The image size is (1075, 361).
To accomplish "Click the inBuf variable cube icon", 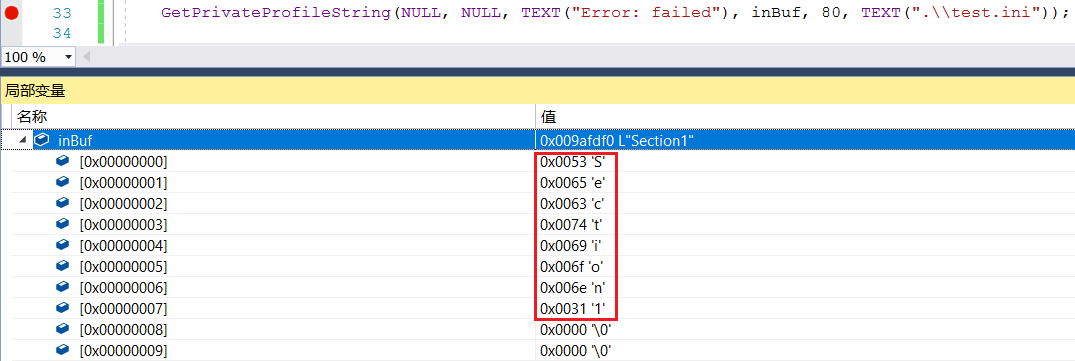I will click(x=43, y=140).
